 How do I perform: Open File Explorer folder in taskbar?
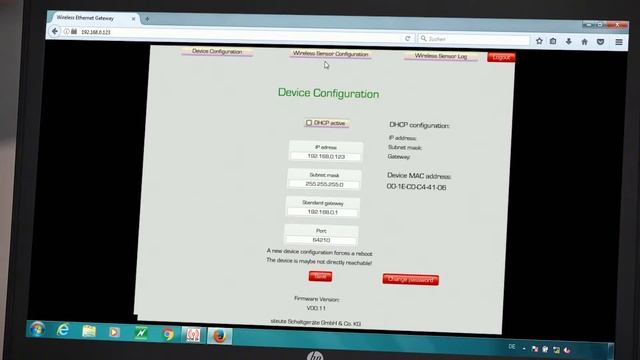pyautogui.click(x=89, y=331)
